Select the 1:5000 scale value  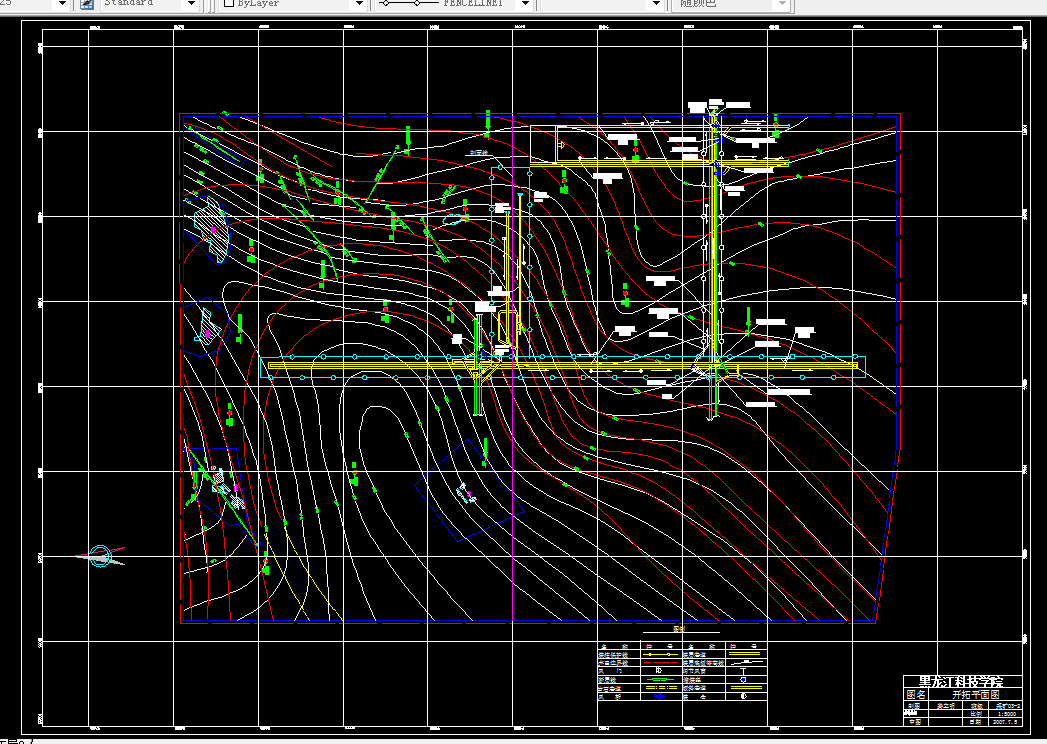[1005, 714]
